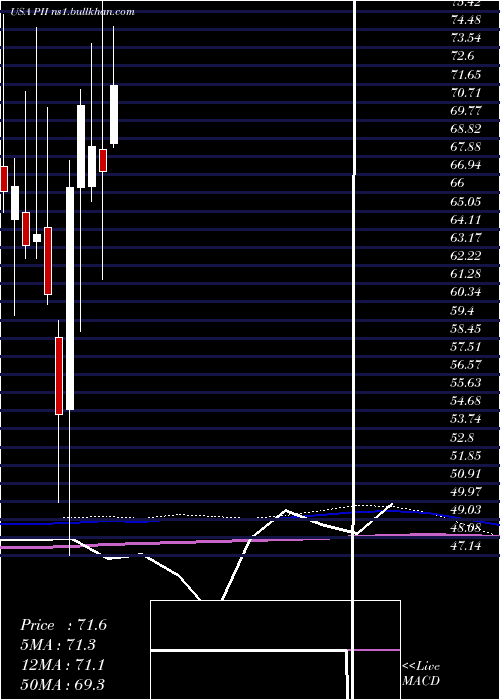Click the last white candlestick near 70.71

tap(114, 114)
